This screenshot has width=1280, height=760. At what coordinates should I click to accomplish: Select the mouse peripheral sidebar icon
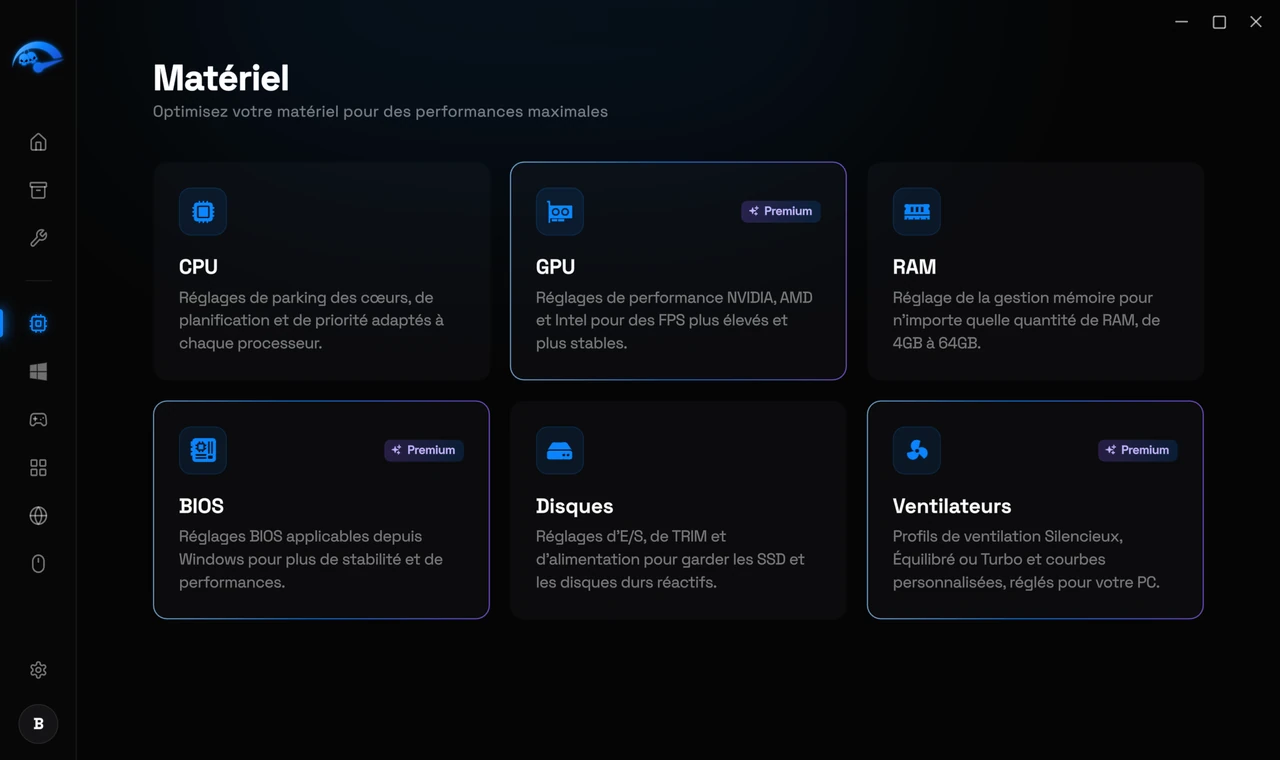[38, 564]
